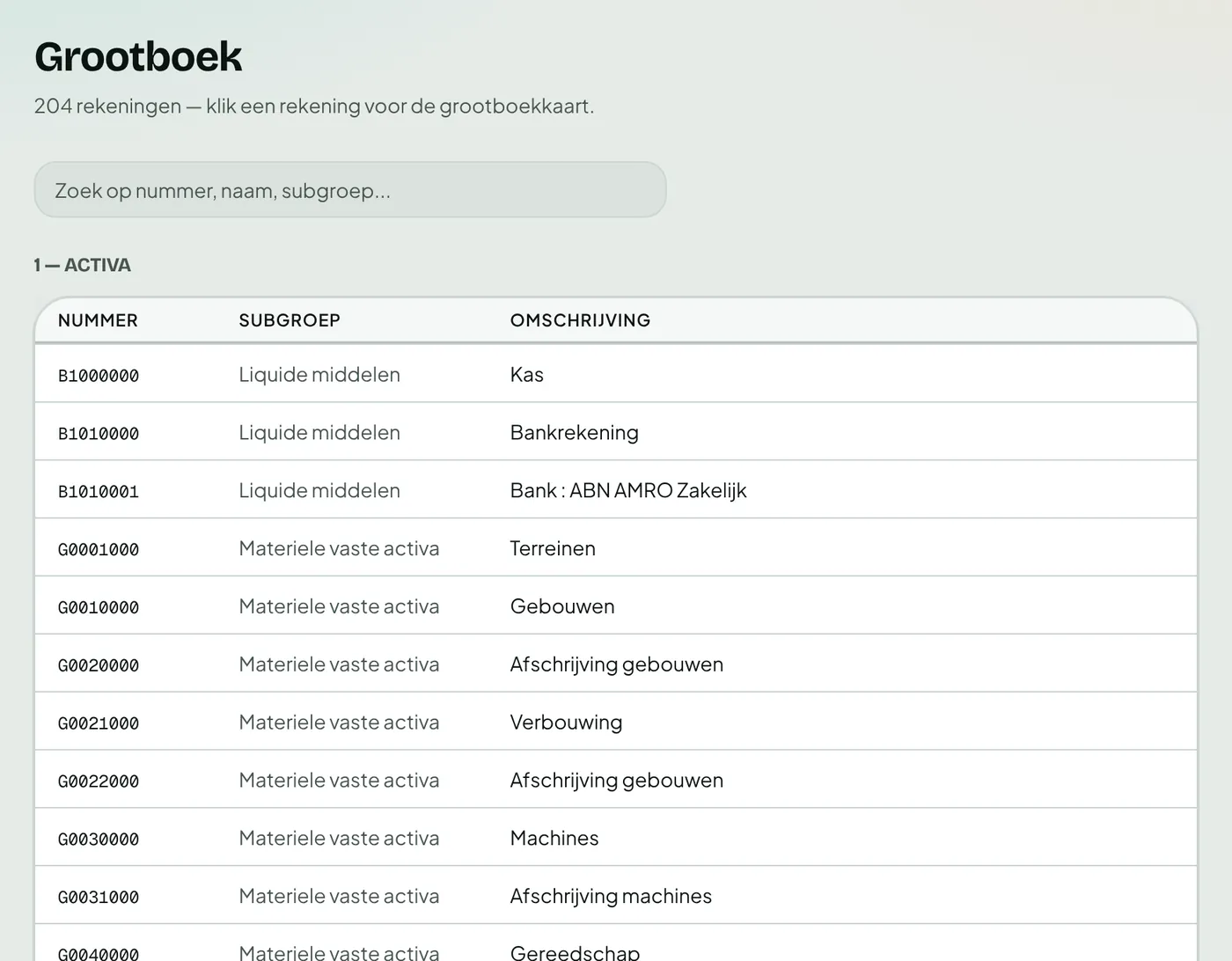Click Materiele vaste activa in G0031000 row
Image resolution: width=1232 pixels, height=961 pixels.
click(339, 896)
